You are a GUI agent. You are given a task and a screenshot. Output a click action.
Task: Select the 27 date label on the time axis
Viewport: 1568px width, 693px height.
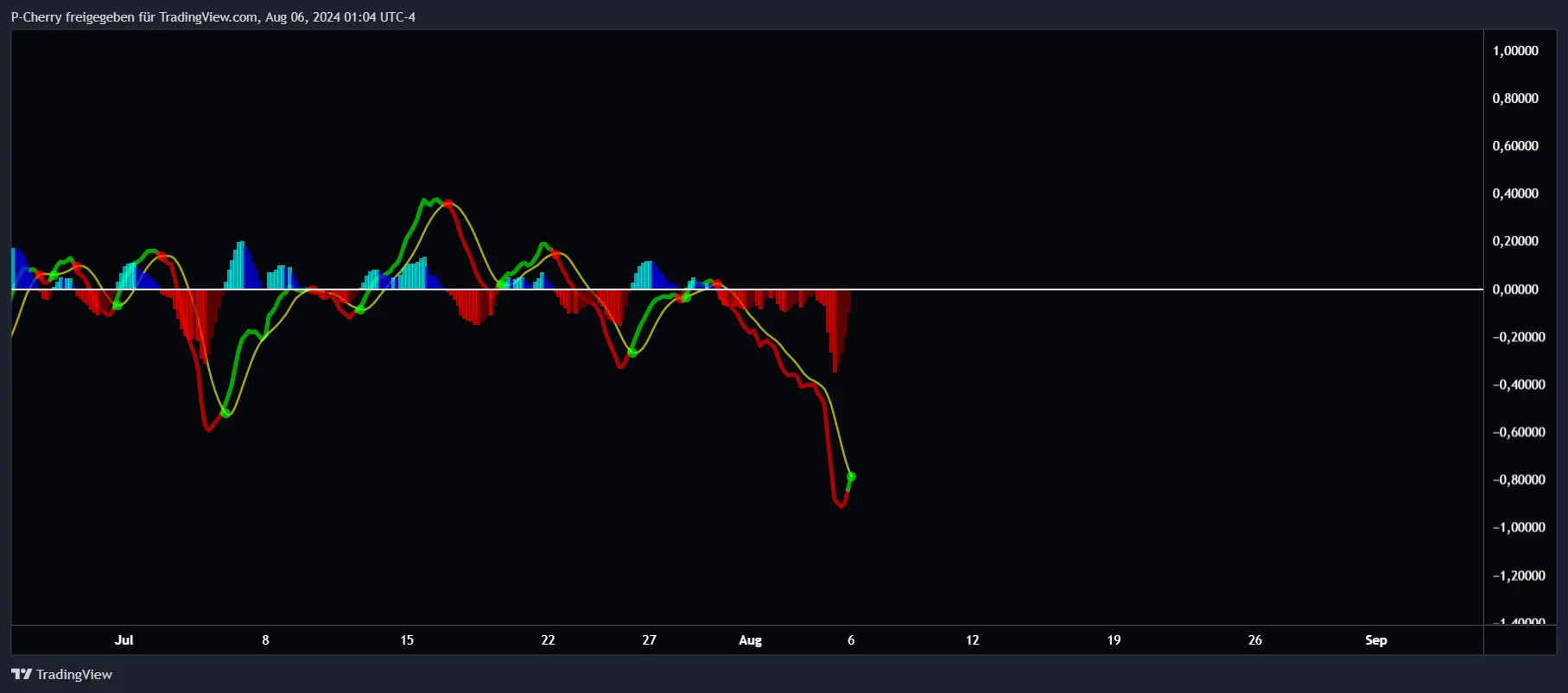649,640
